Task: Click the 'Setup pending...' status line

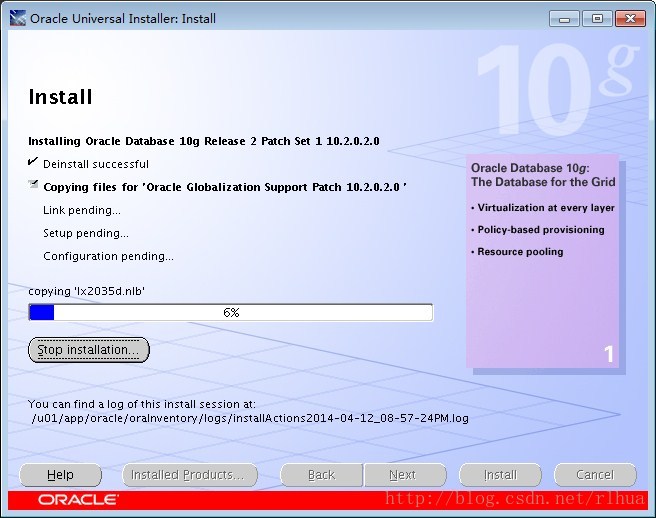Action: [x=86, y=233]
